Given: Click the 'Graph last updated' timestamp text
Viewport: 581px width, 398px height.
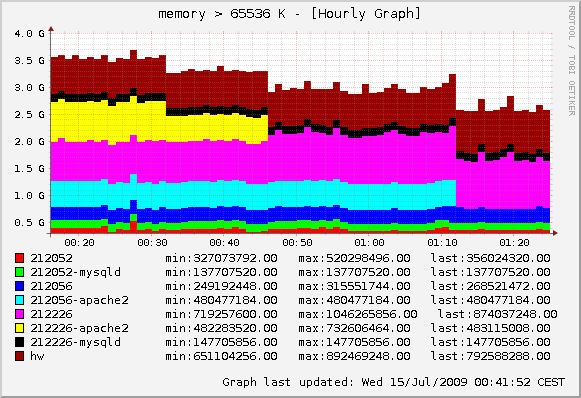Looking at the screenshot, I should point(394,382).
